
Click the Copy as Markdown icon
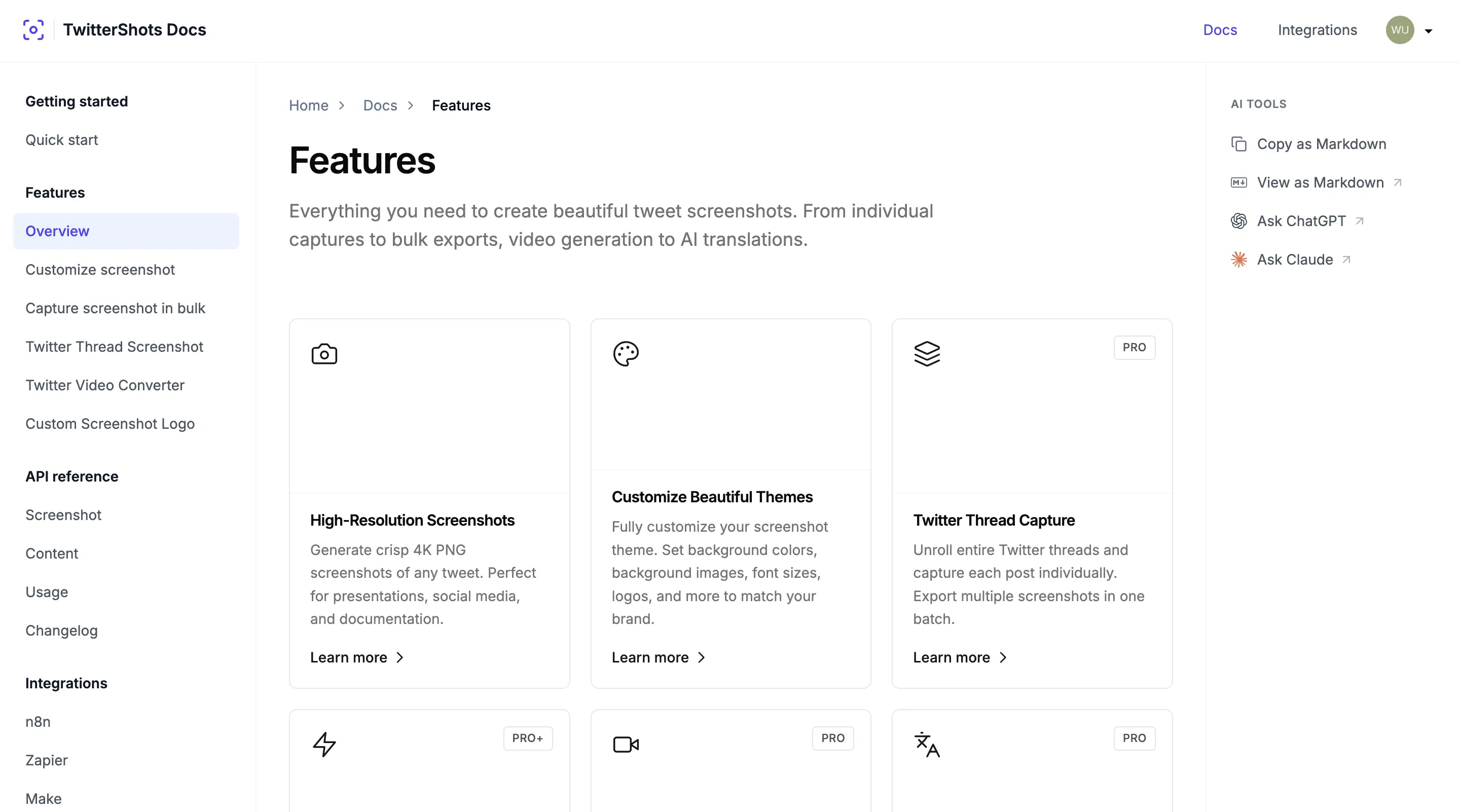tap(1238, 144)
